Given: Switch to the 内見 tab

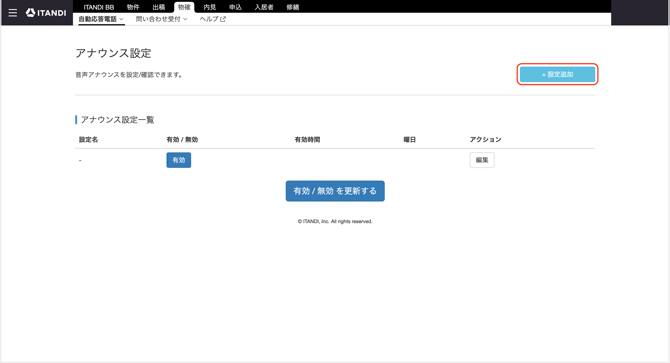Looking at the screenshot, I should coord(210,7).
